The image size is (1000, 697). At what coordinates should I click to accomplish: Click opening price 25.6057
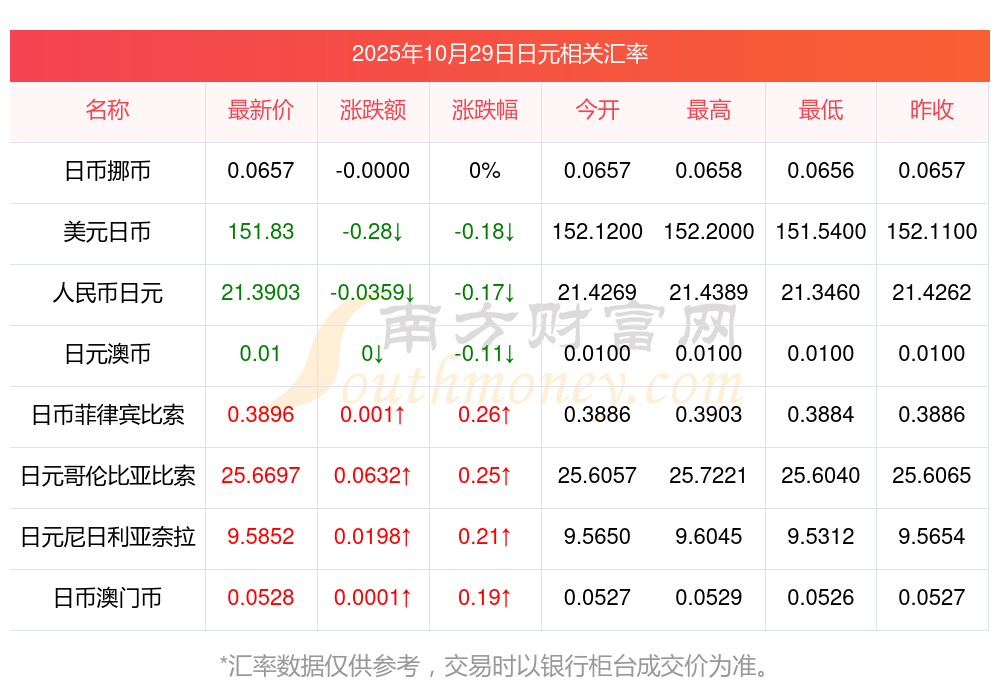(x=597, y=476)
